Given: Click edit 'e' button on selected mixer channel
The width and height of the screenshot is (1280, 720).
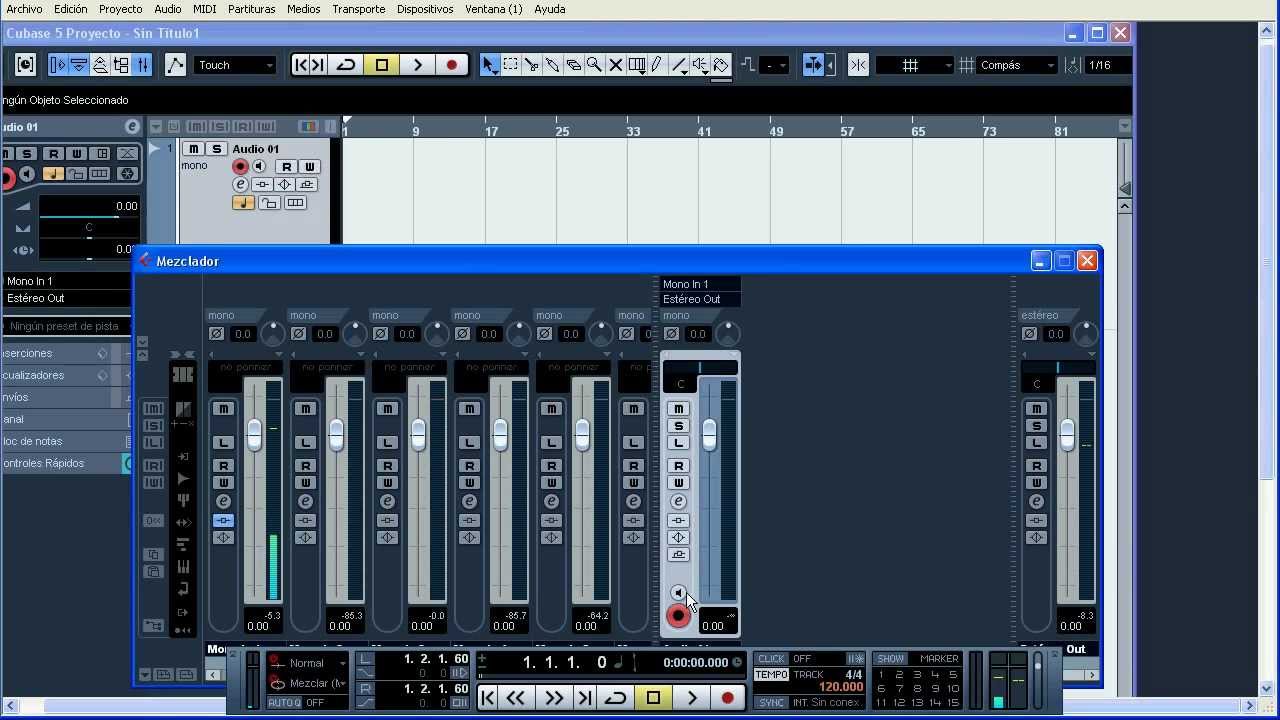Looking at the screenshot, I should [x=678, y=501].
